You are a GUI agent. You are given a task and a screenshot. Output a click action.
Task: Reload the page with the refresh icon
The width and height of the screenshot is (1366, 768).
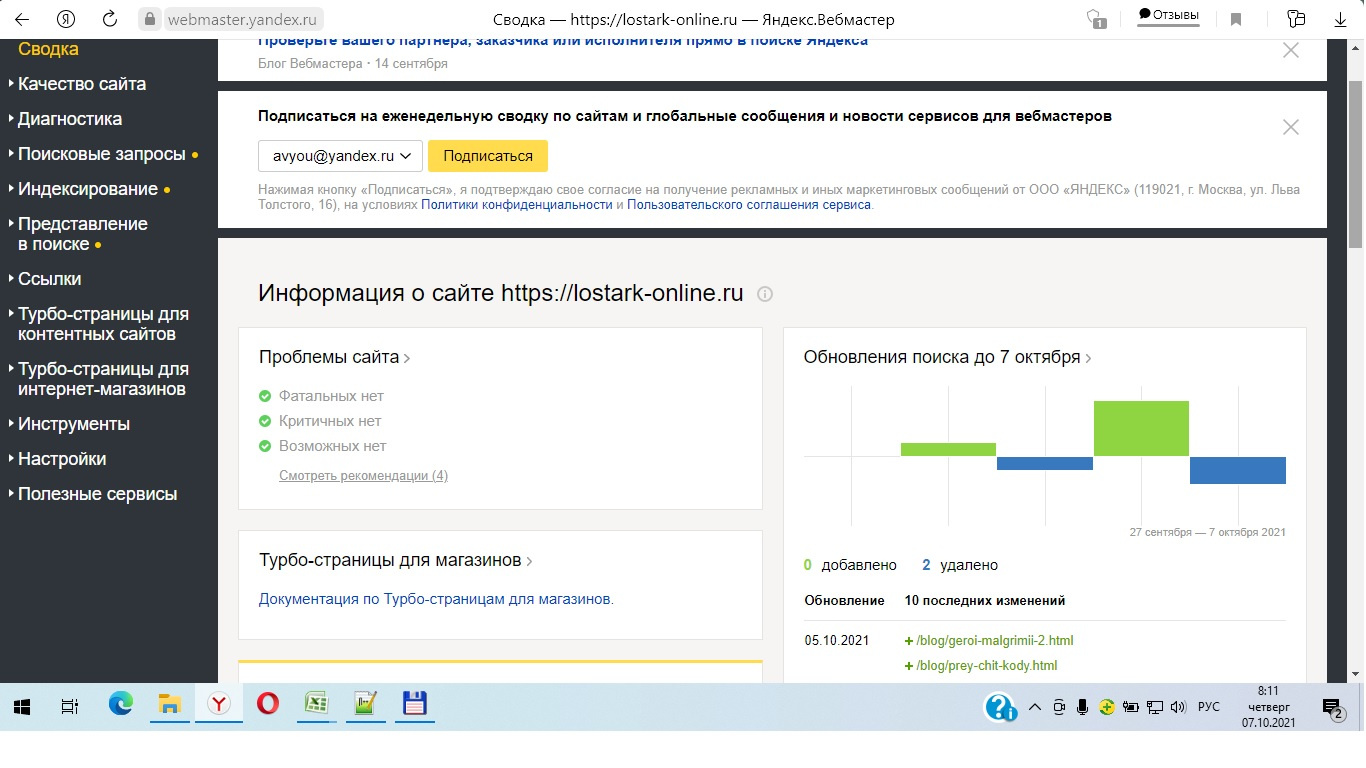(109, 19)
